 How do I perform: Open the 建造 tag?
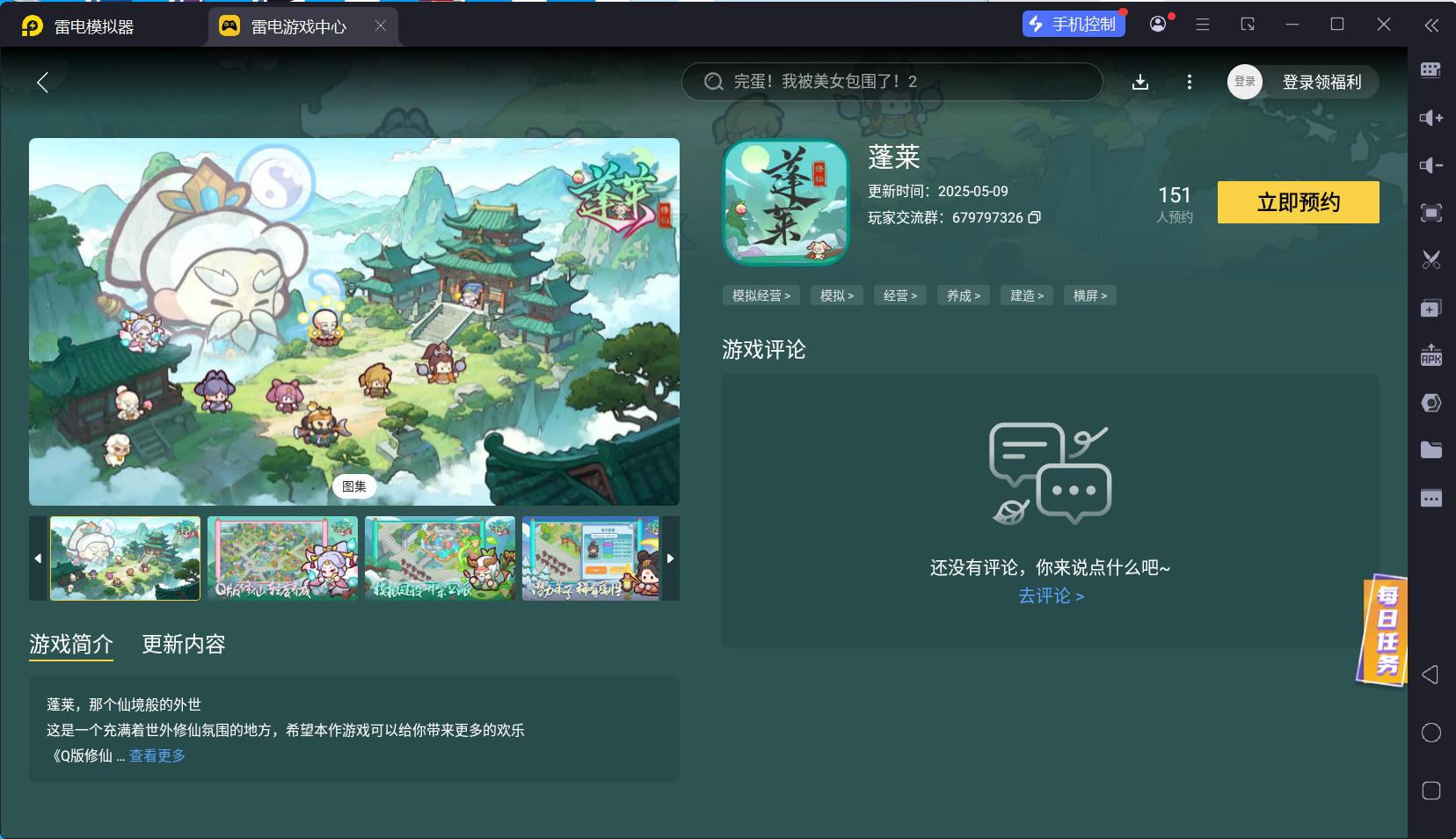tap(1027, 295)
